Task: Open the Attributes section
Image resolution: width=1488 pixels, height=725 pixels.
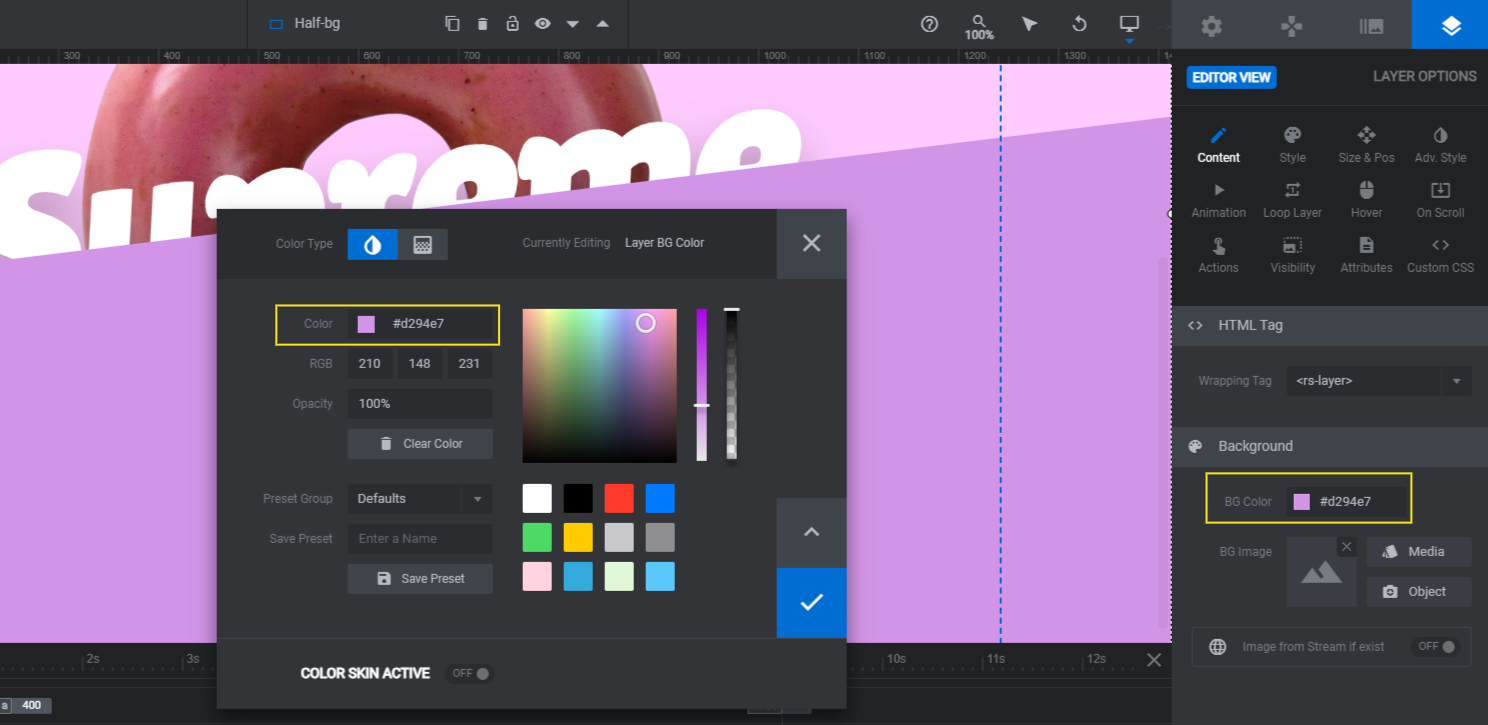Action: coord(1366,255)
